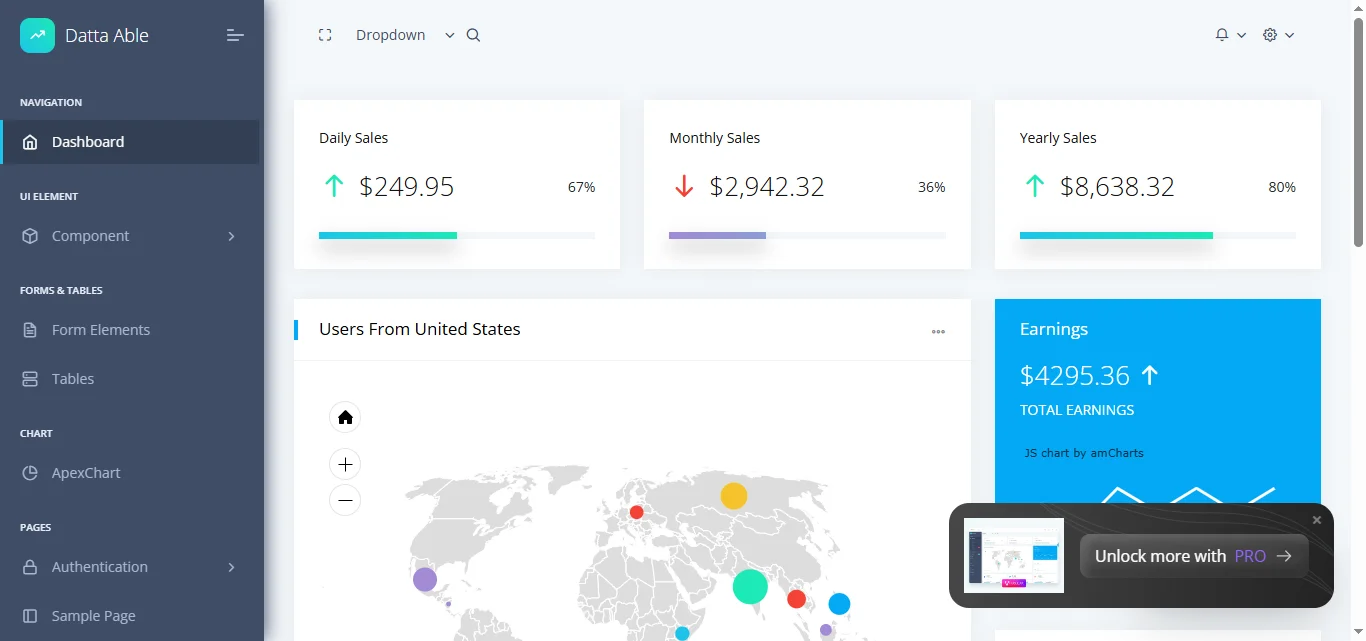
Task: Click purple bubble on map over Mexico
Action: click(425, 579)
